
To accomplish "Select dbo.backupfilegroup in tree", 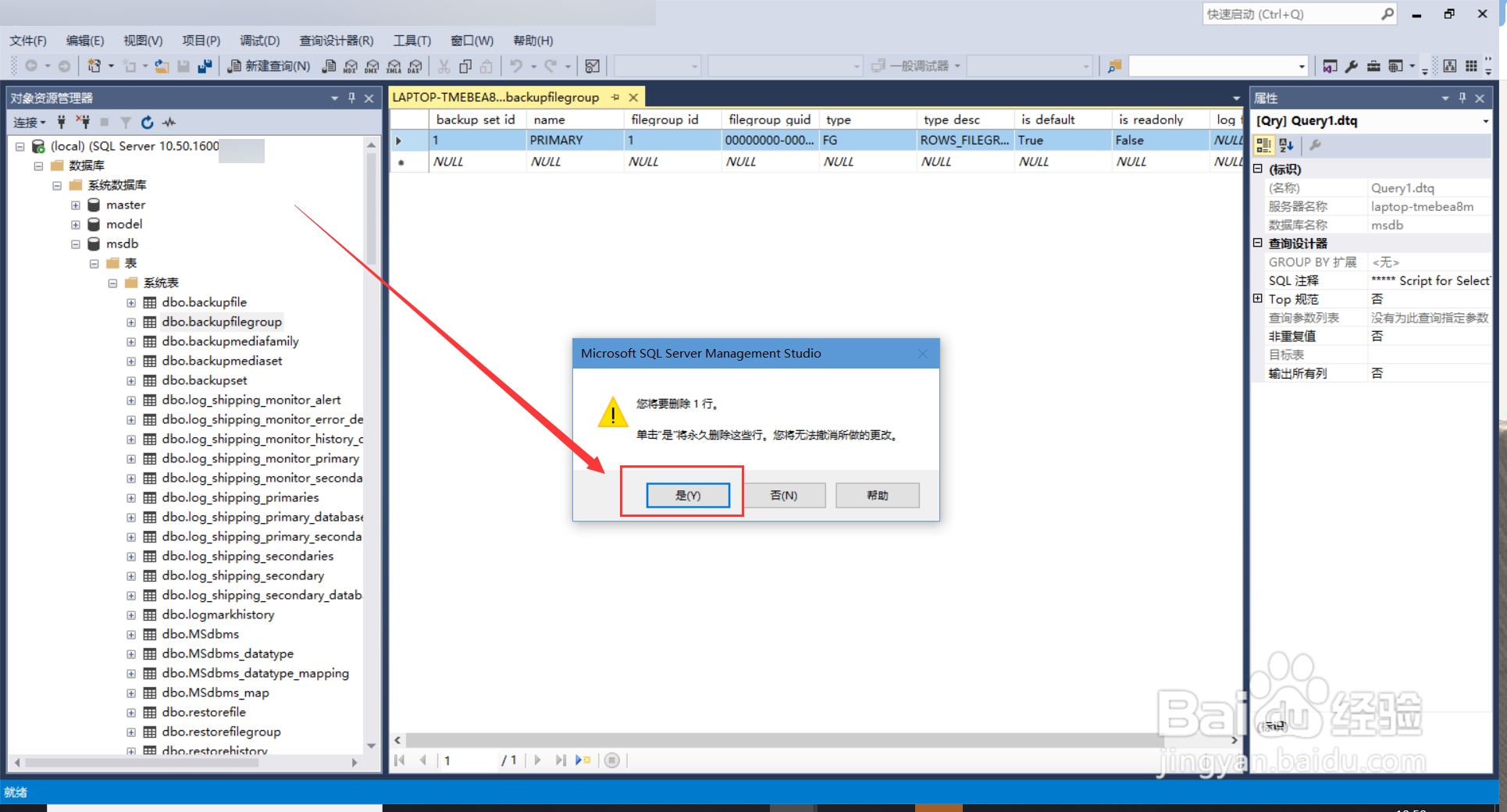I will [222, 322].
